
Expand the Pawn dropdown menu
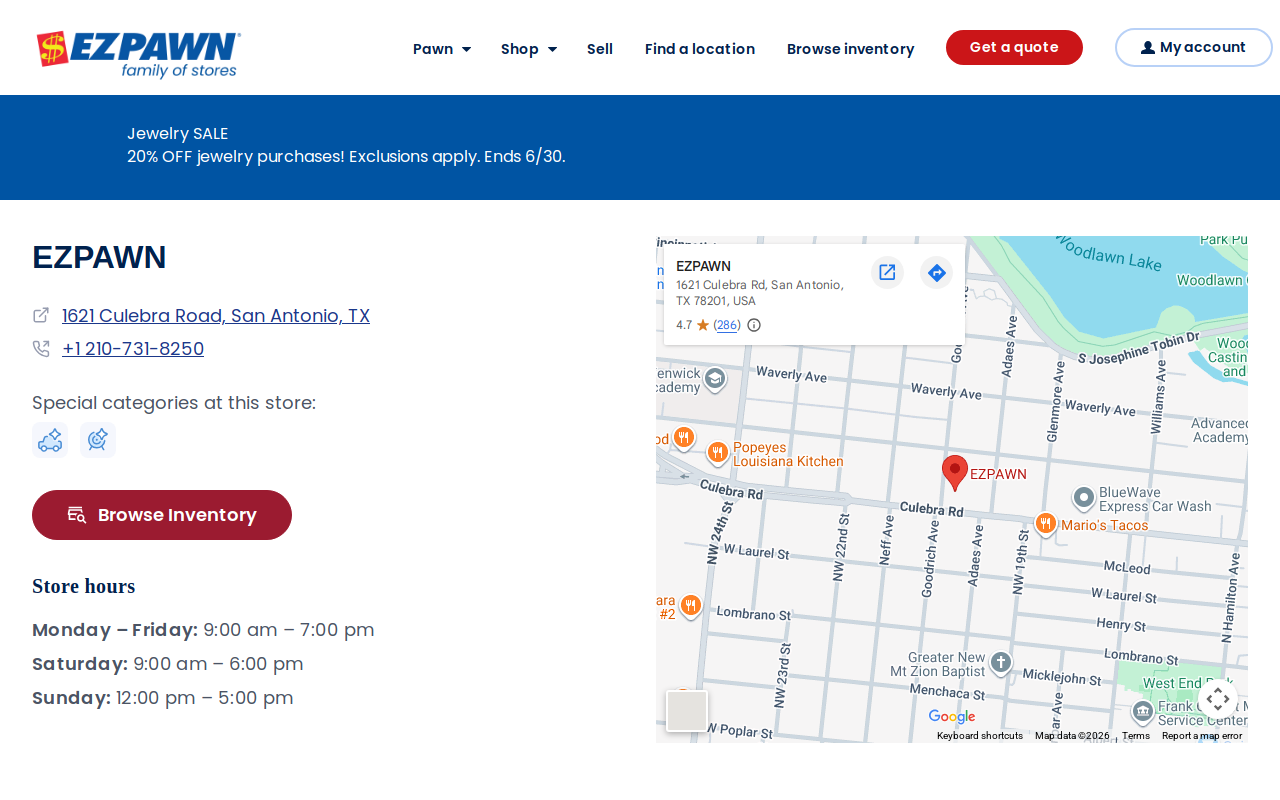[x=442, y=49]
